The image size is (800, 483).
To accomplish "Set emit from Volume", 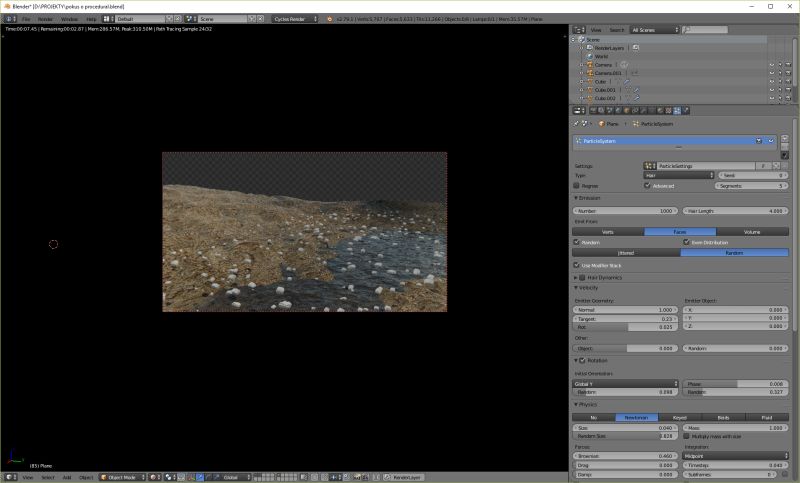I will click(x=753, y=232).
